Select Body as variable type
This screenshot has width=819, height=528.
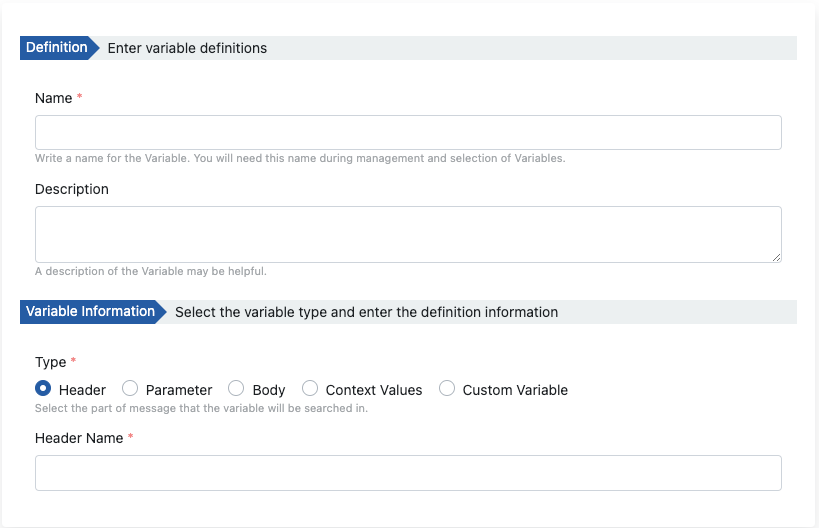tap(236, 389)
